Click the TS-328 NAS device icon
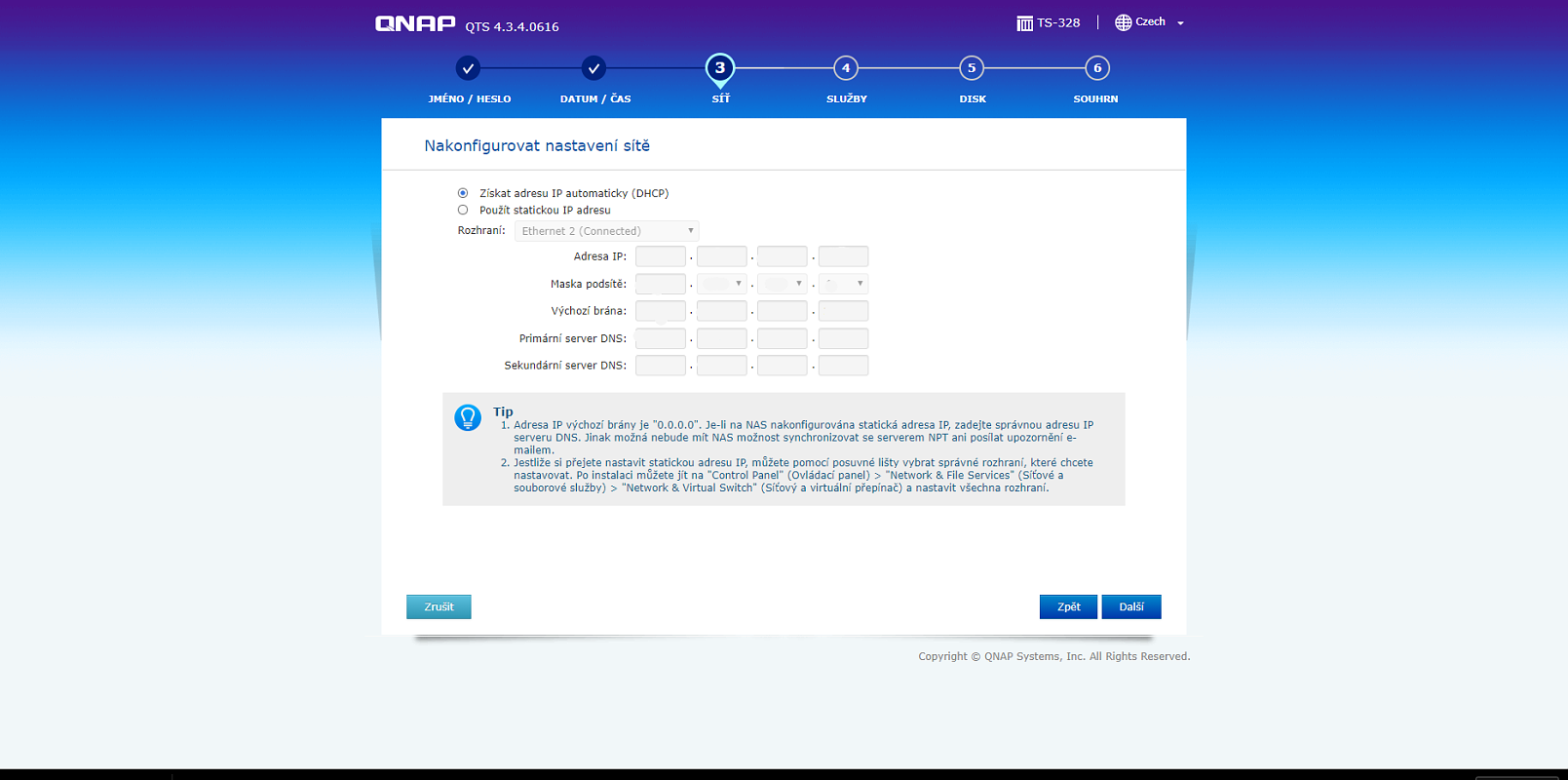 pos(1024,22)
